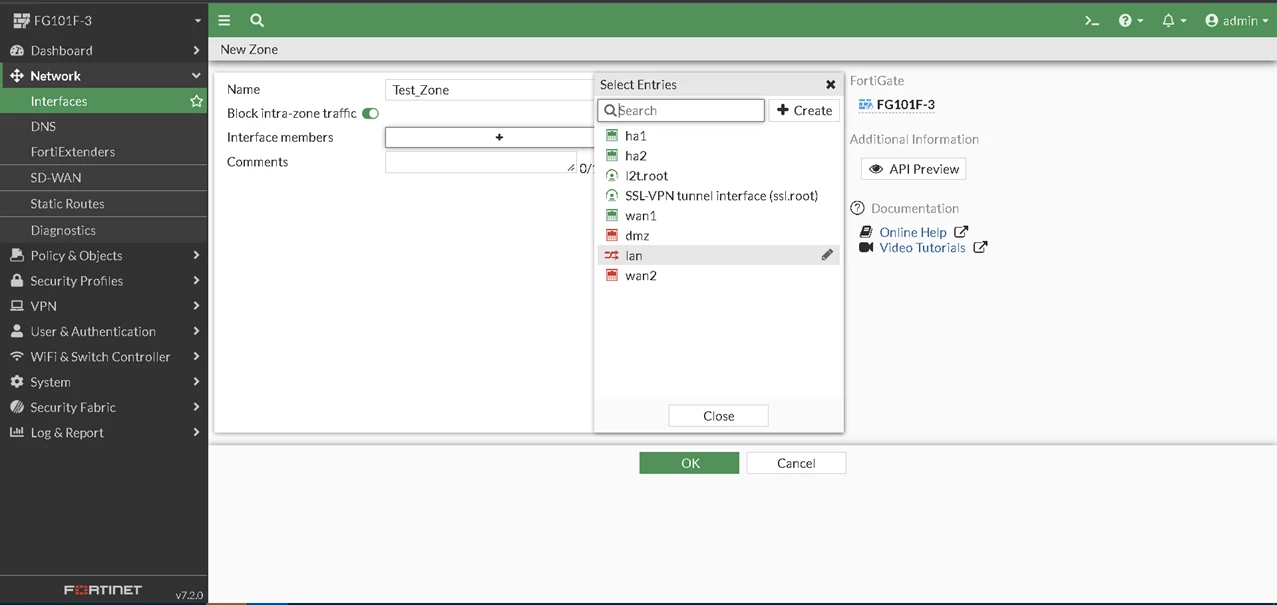Image resolution: width=1277 pixels, height=605 pixels.
Task: Click the Search box in Select Entries
Action: click(x=681, y=110)
